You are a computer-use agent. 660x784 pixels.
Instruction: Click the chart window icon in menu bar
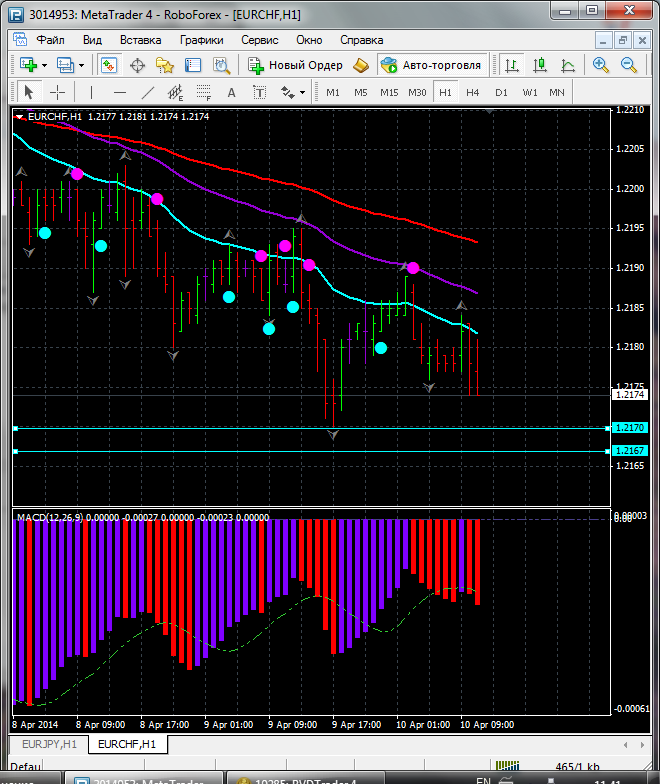point(20,40)
